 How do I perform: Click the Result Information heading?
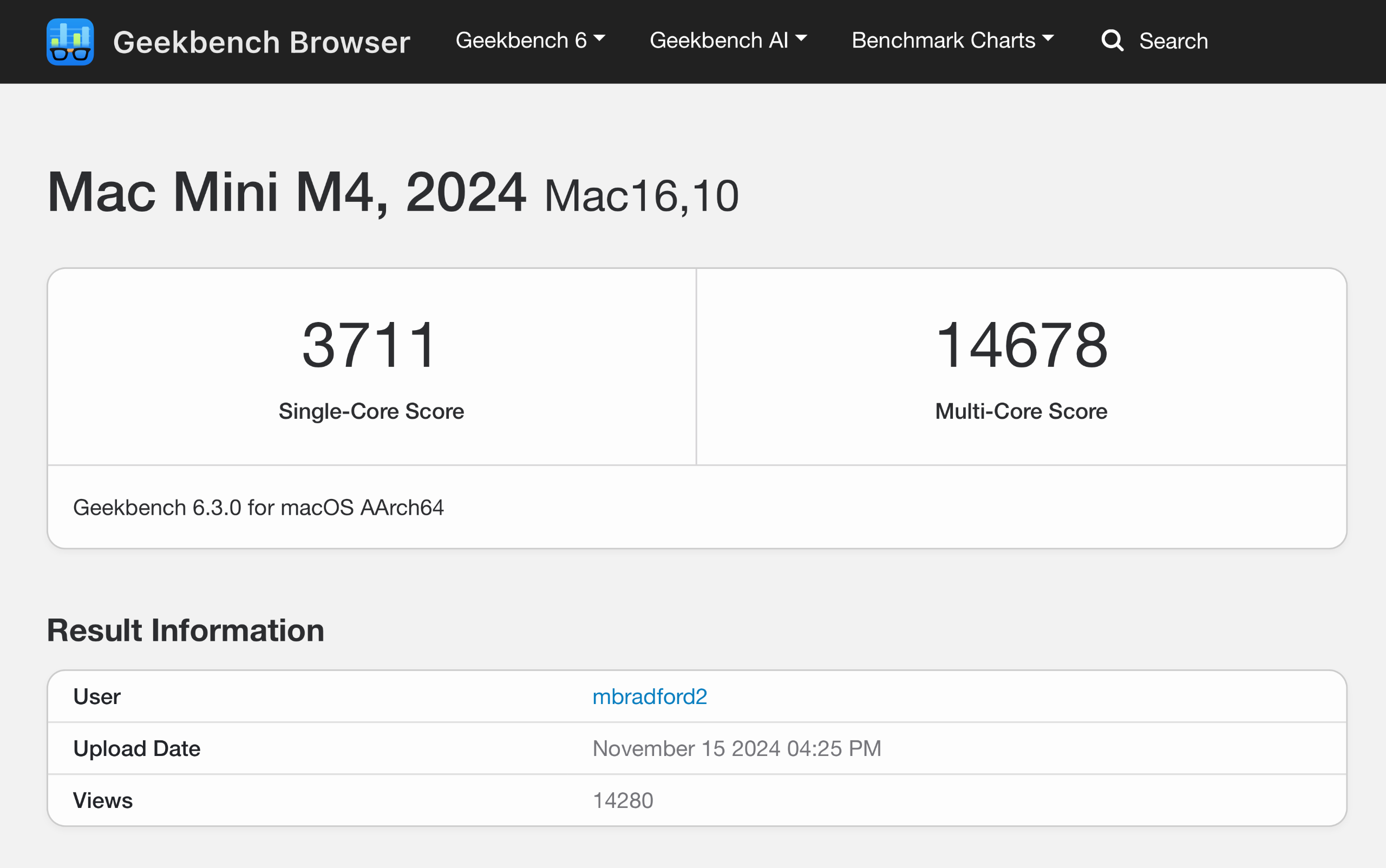click(186, 630)
